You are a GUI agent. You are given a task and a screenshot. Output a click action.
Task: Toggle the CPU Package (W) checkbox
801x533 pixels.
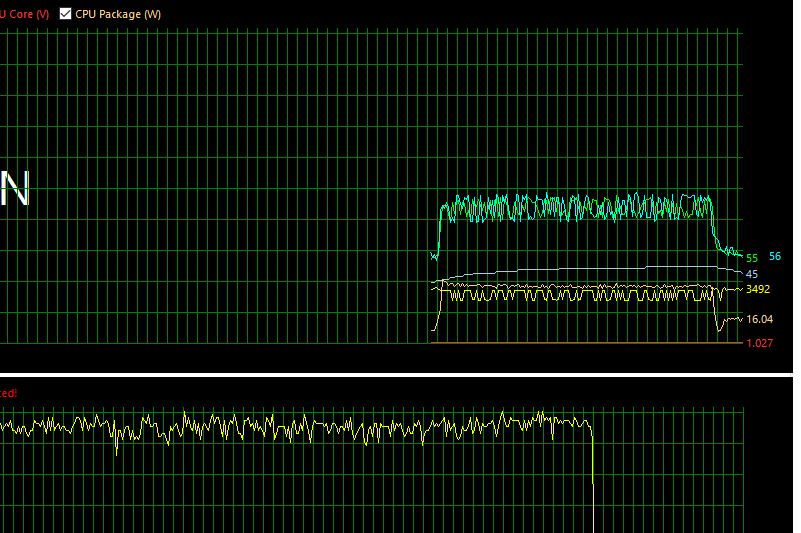click(x=65, y=14)
